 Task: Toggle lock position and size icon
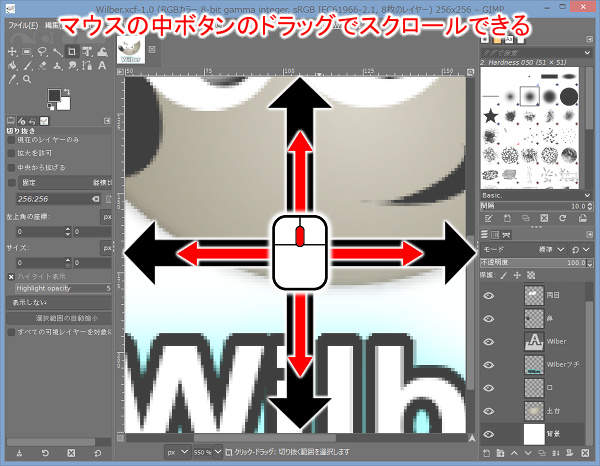click(517, 275)
